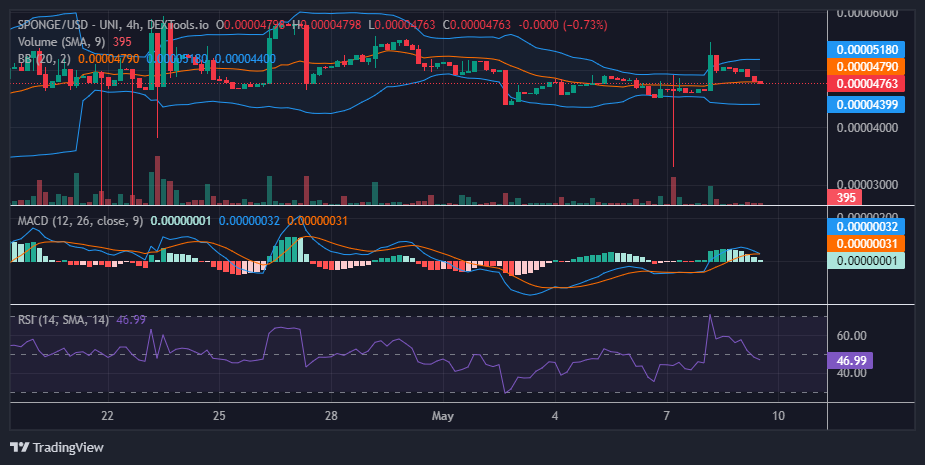This screenshot has width=925, height=465.
Task: Click the blue 0.00000032 MACD tag
Action: pyautogui.click(x=866, y=227)
